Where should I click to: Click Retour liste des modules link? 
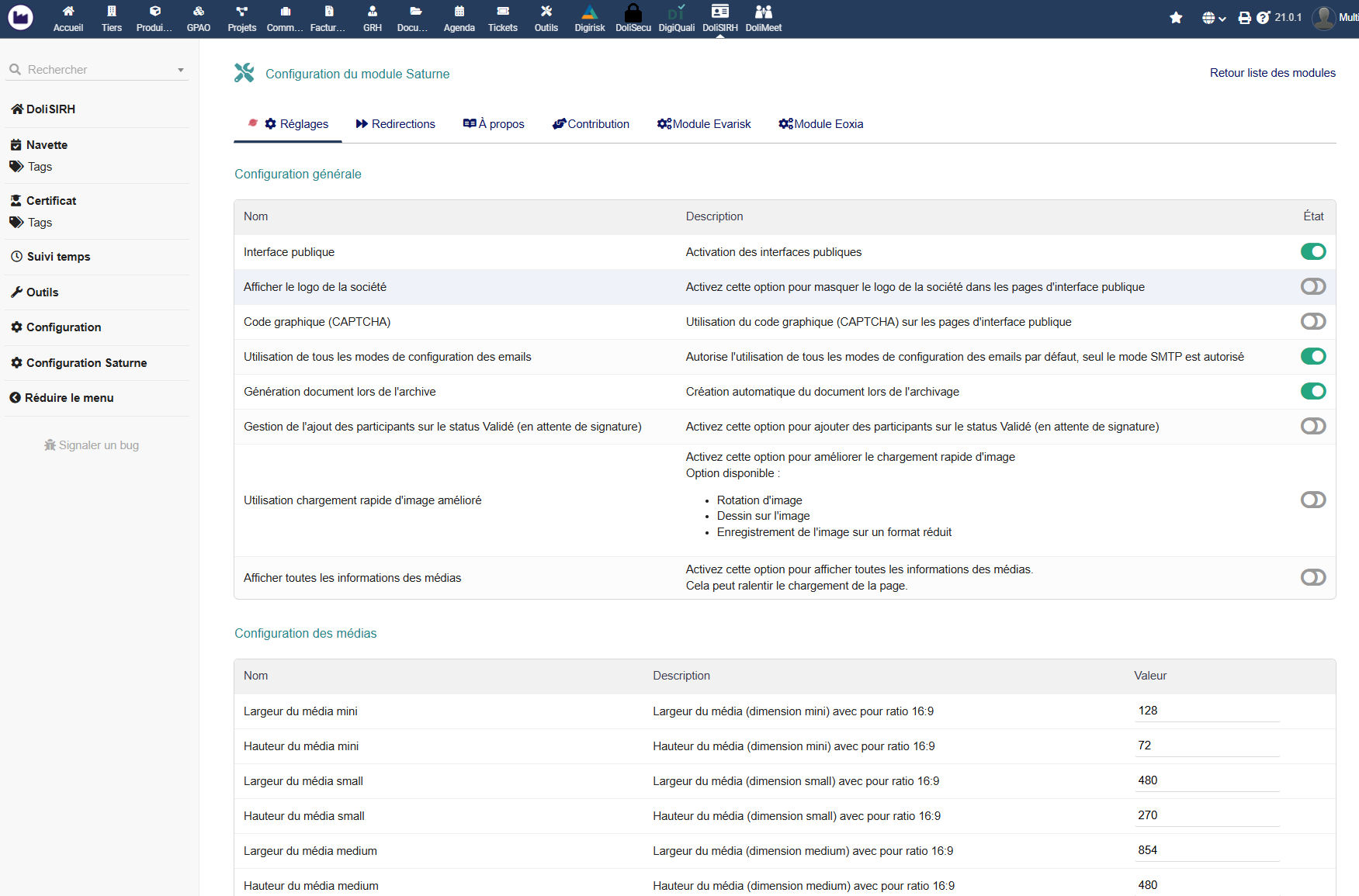click(1272, 73)
